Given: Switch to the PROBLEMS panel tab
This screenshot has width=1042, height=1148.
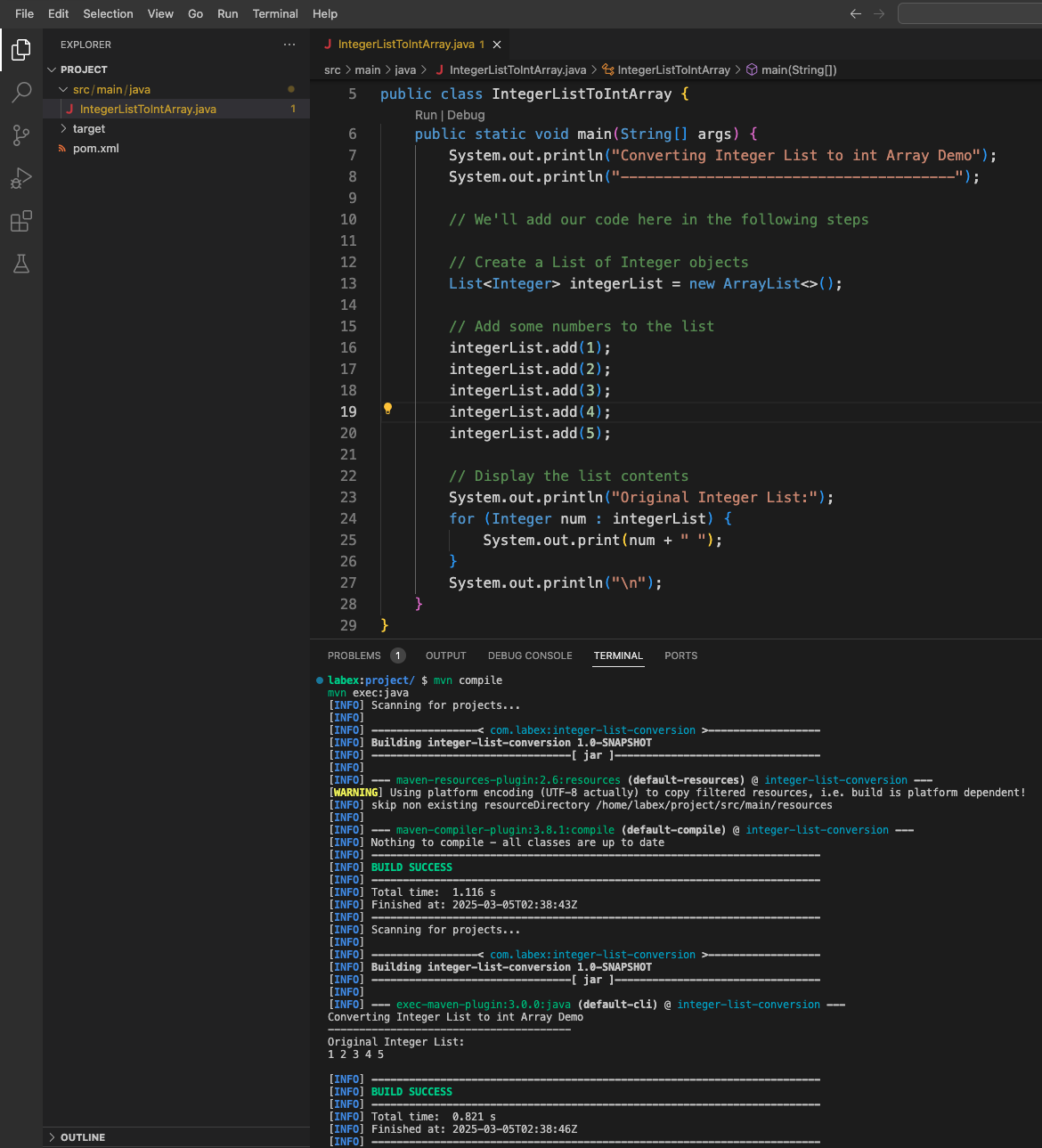Looking at the screenshot, I should 354,655.
